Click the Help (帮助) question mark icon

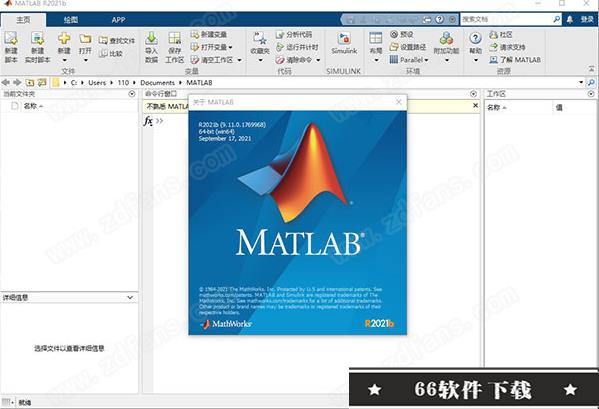475,38
